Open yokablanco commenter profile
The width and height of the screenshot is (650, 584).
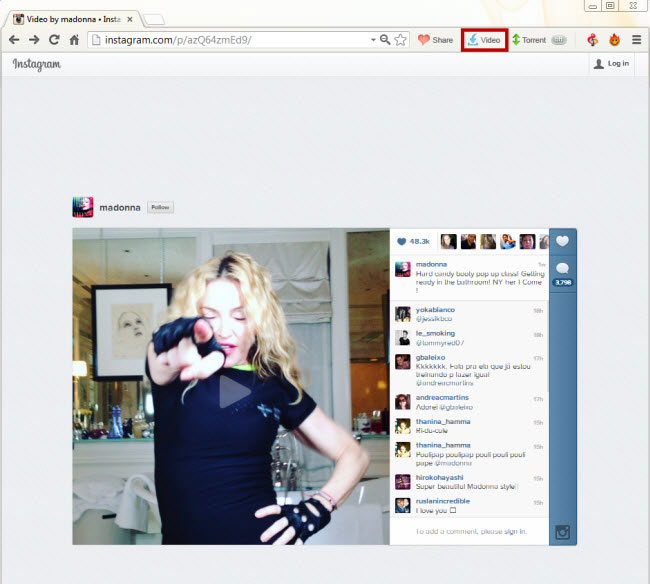pyautogui.click(x=435, y=310)
